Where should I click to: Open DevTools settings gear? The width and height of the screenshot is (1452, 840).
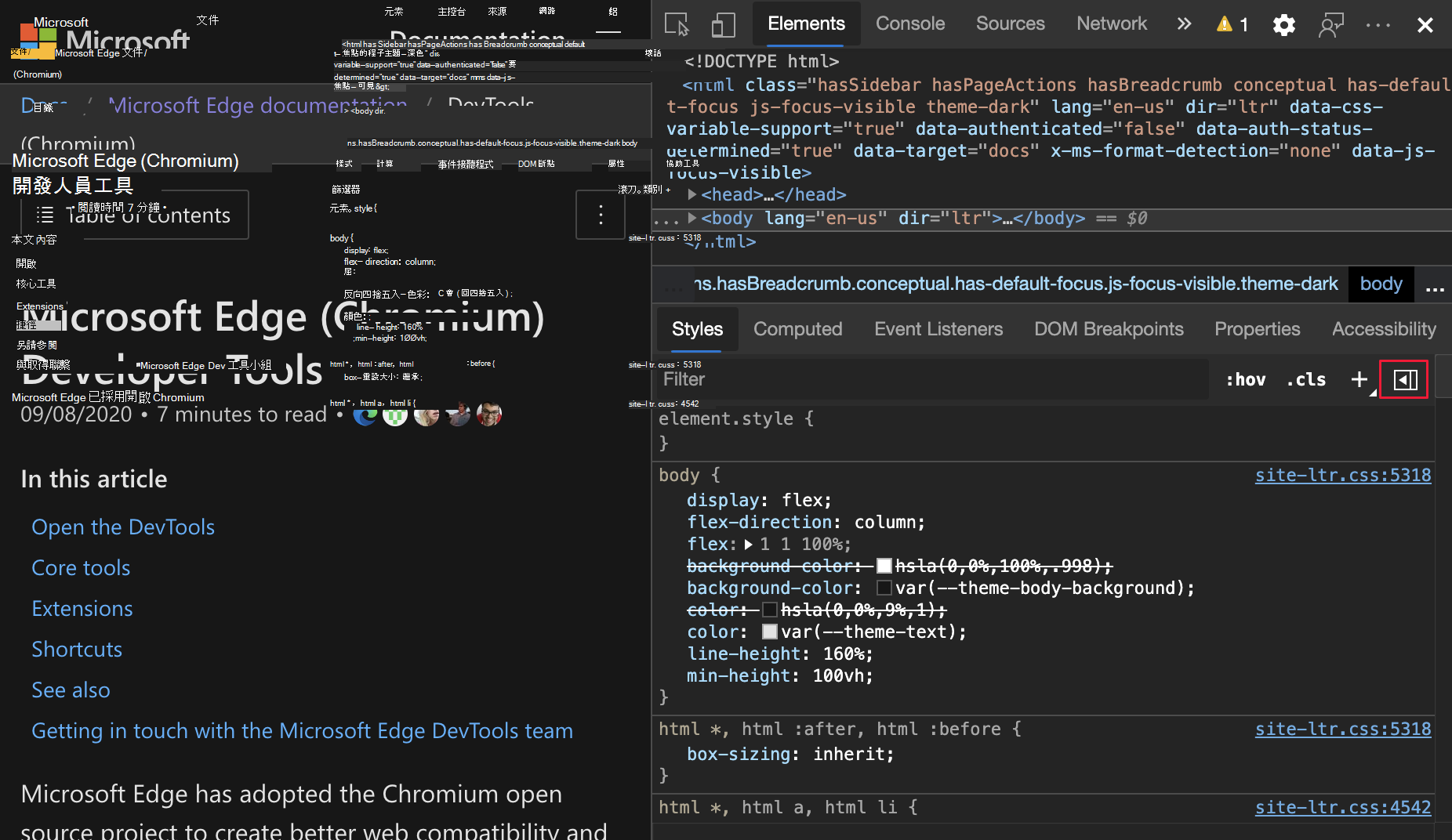pyautogui.click(x=1283, y=25)
